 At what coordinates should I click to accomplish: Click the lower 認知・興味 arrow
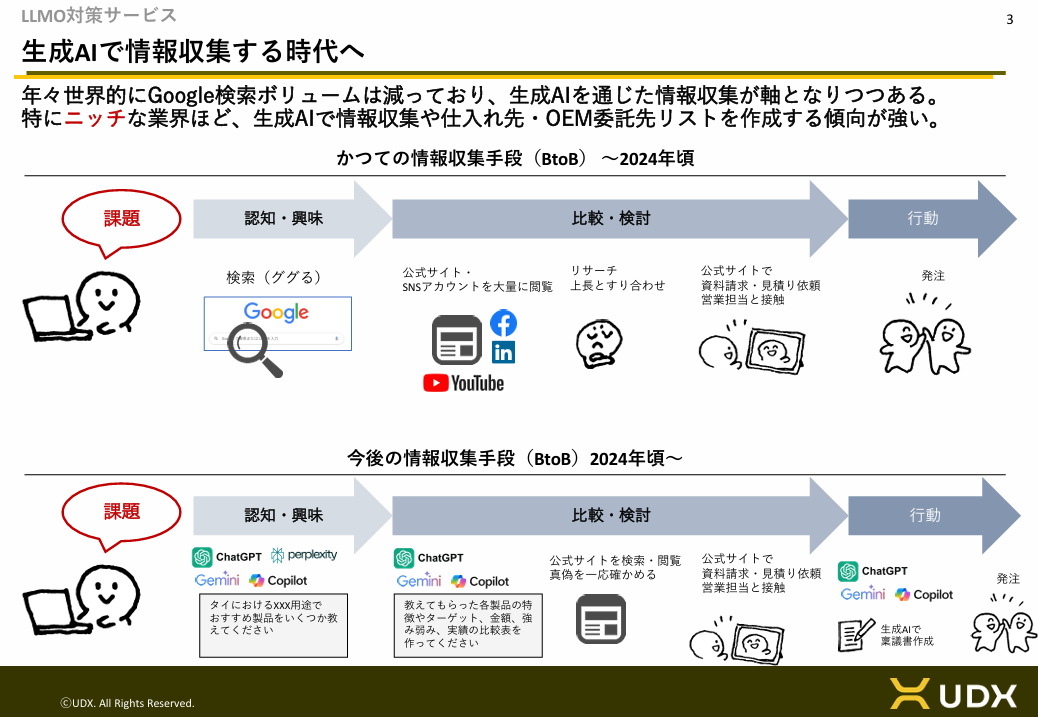coord(290,515)
